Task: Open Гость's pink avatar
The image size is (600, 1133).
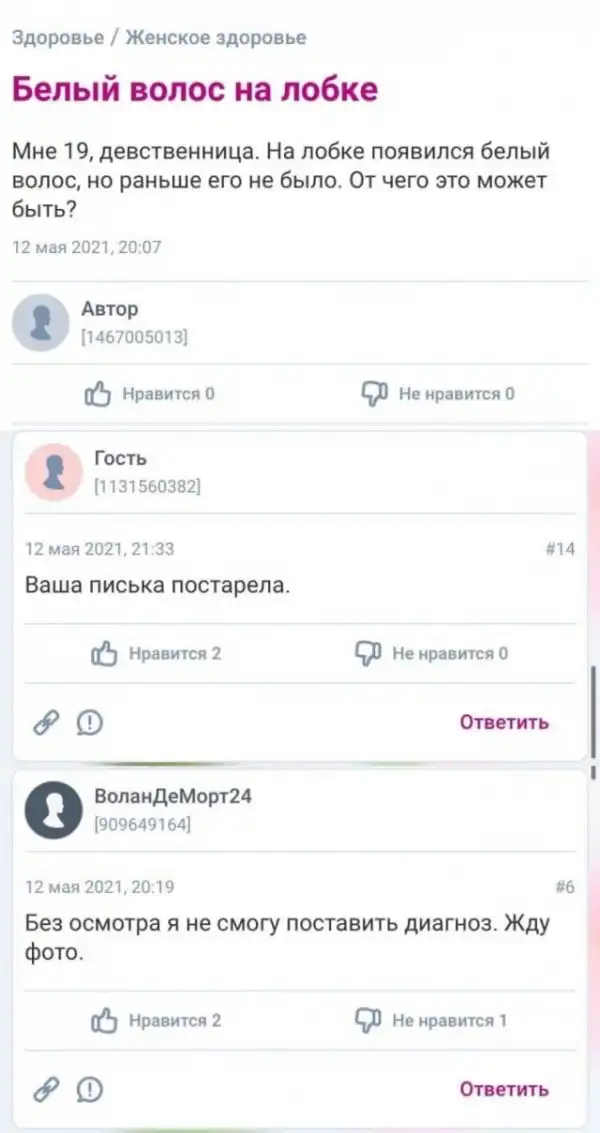Action: 53,473
